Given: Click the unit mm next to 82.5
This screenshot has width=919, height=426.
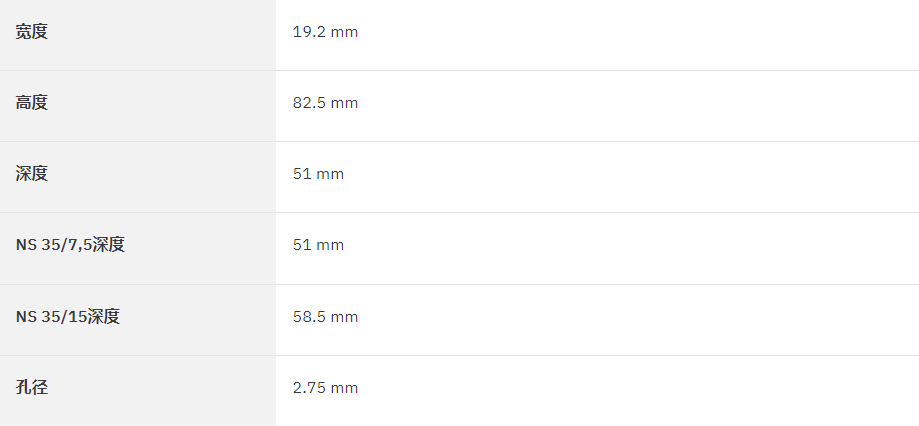Looking at the screenshot, I should (x=344, y=103).
